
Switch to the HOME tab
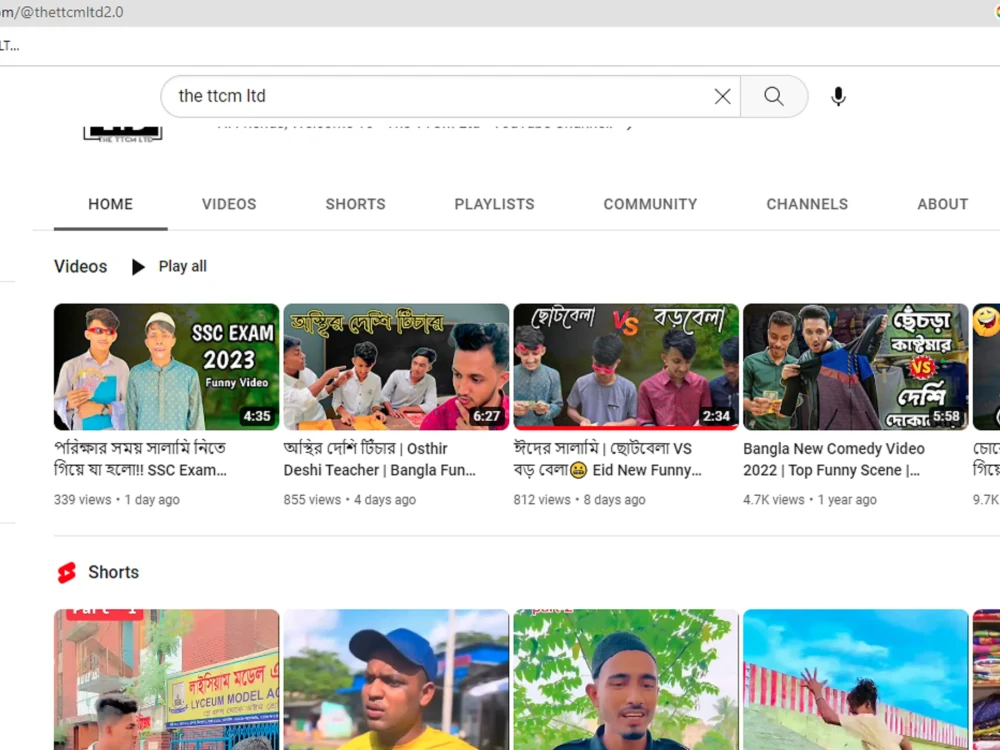pos(110,204)
